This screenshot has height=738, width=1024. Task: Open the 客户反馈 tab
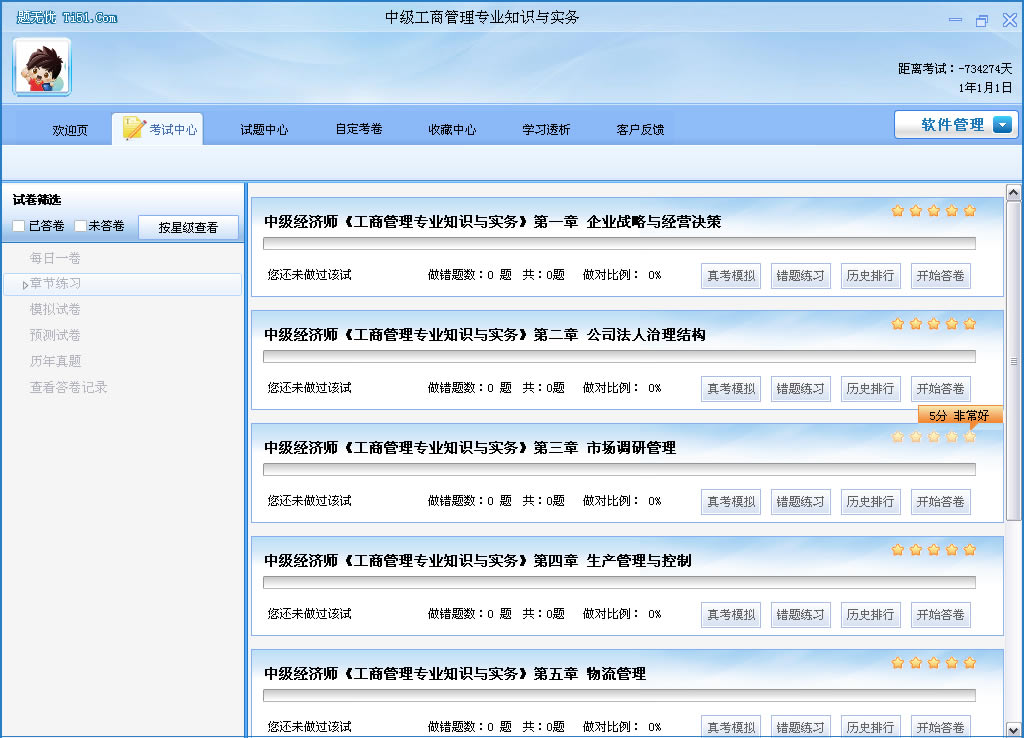640,130
